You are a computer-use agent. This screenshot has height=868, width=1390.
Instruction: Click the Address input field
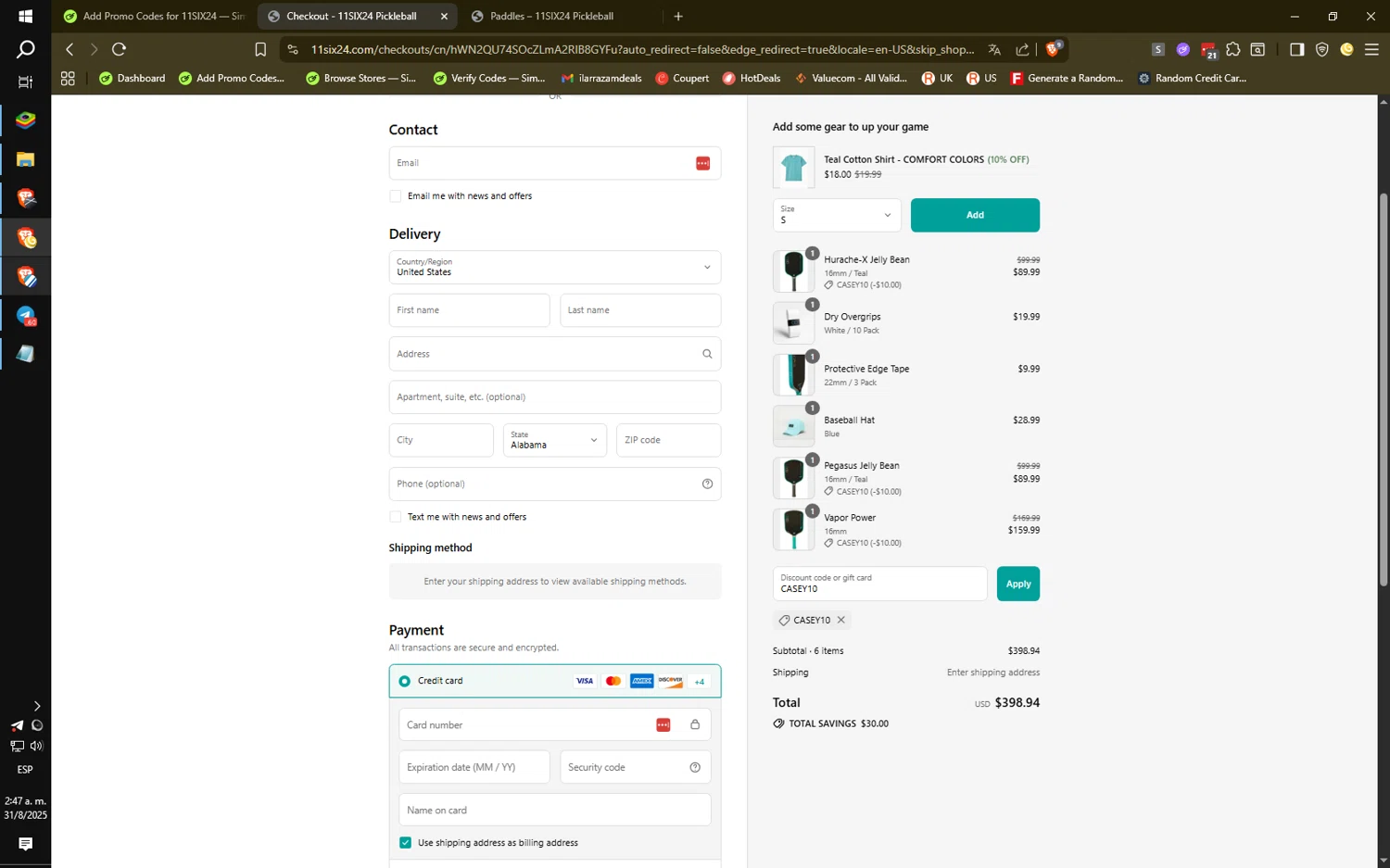coord(555,354)
